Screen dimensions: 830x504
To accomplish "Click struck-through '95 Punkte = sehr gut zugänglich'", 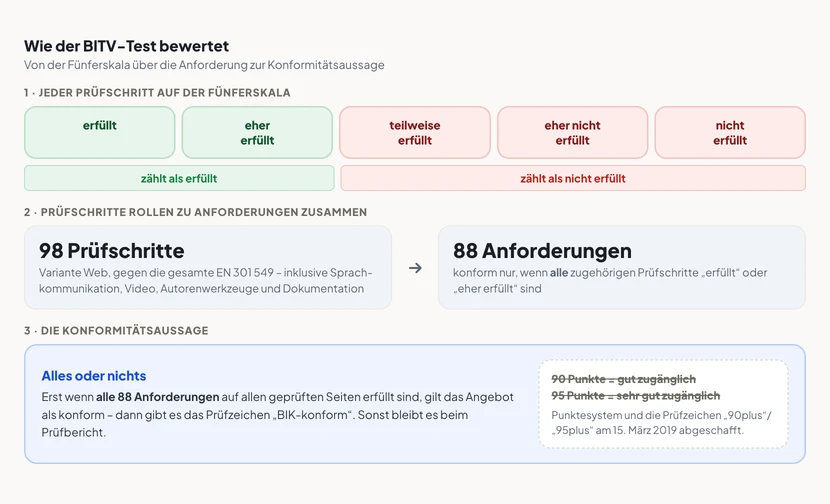I will click(636, 395).
